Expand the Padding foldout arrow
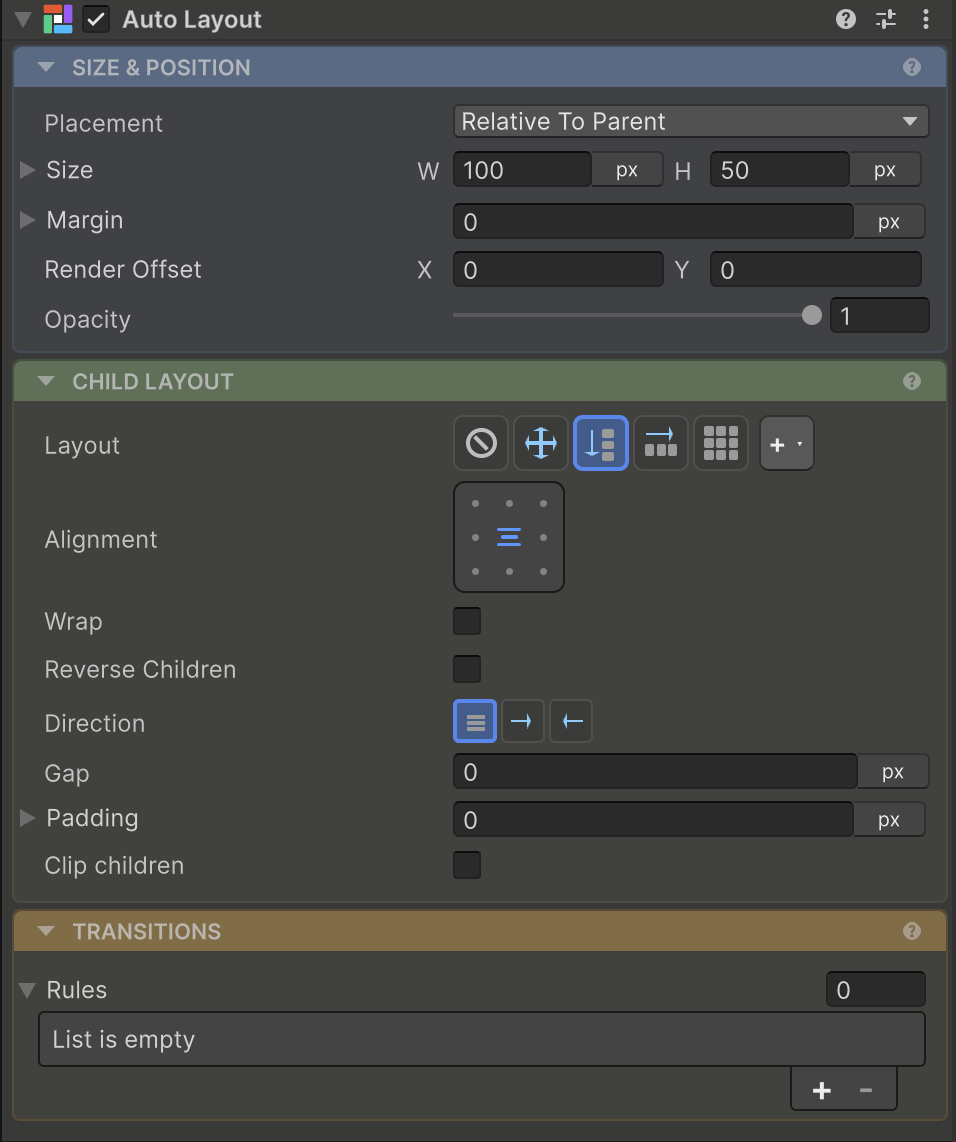The image size is (956, 1142). pos(28,818)
